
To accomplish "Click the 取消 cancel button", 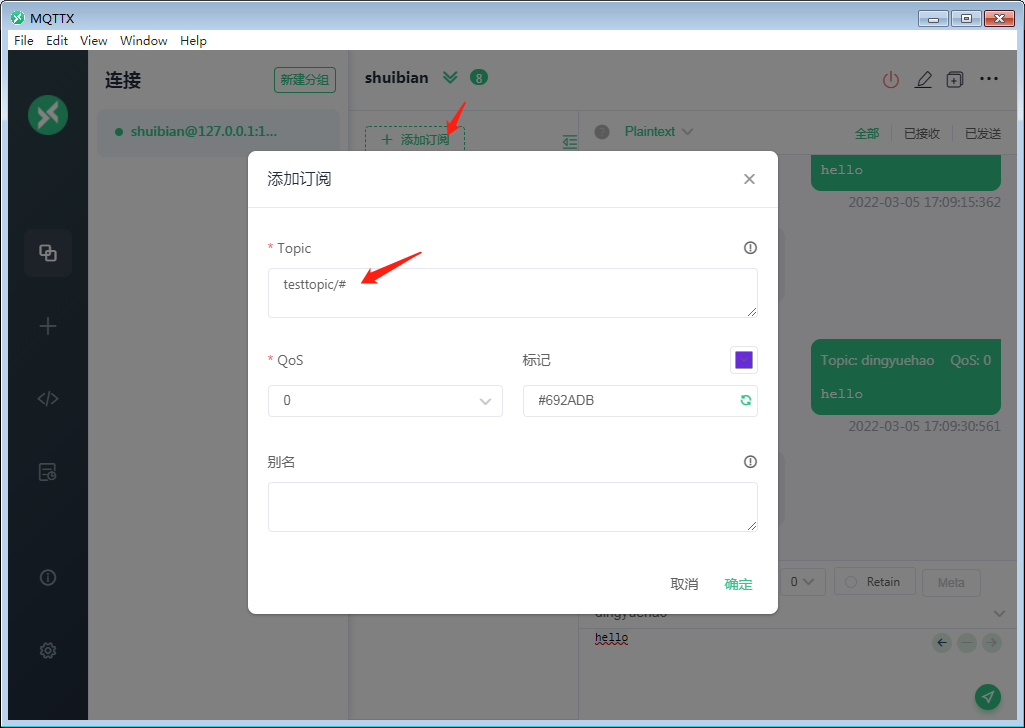I will point(684,584).
